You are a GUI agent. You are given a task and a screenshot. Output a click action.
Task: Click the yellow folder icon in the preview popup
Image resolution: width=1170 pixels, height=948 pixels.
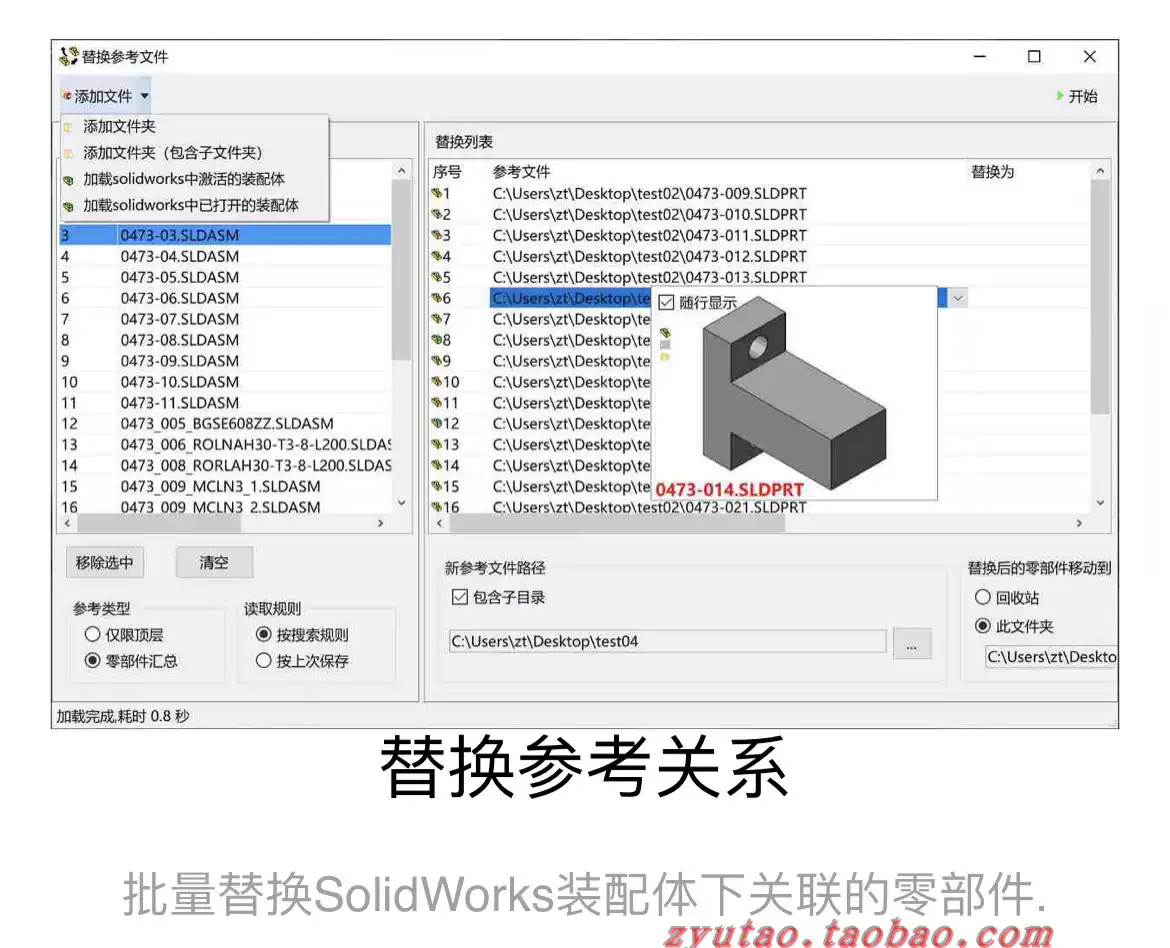666,358
